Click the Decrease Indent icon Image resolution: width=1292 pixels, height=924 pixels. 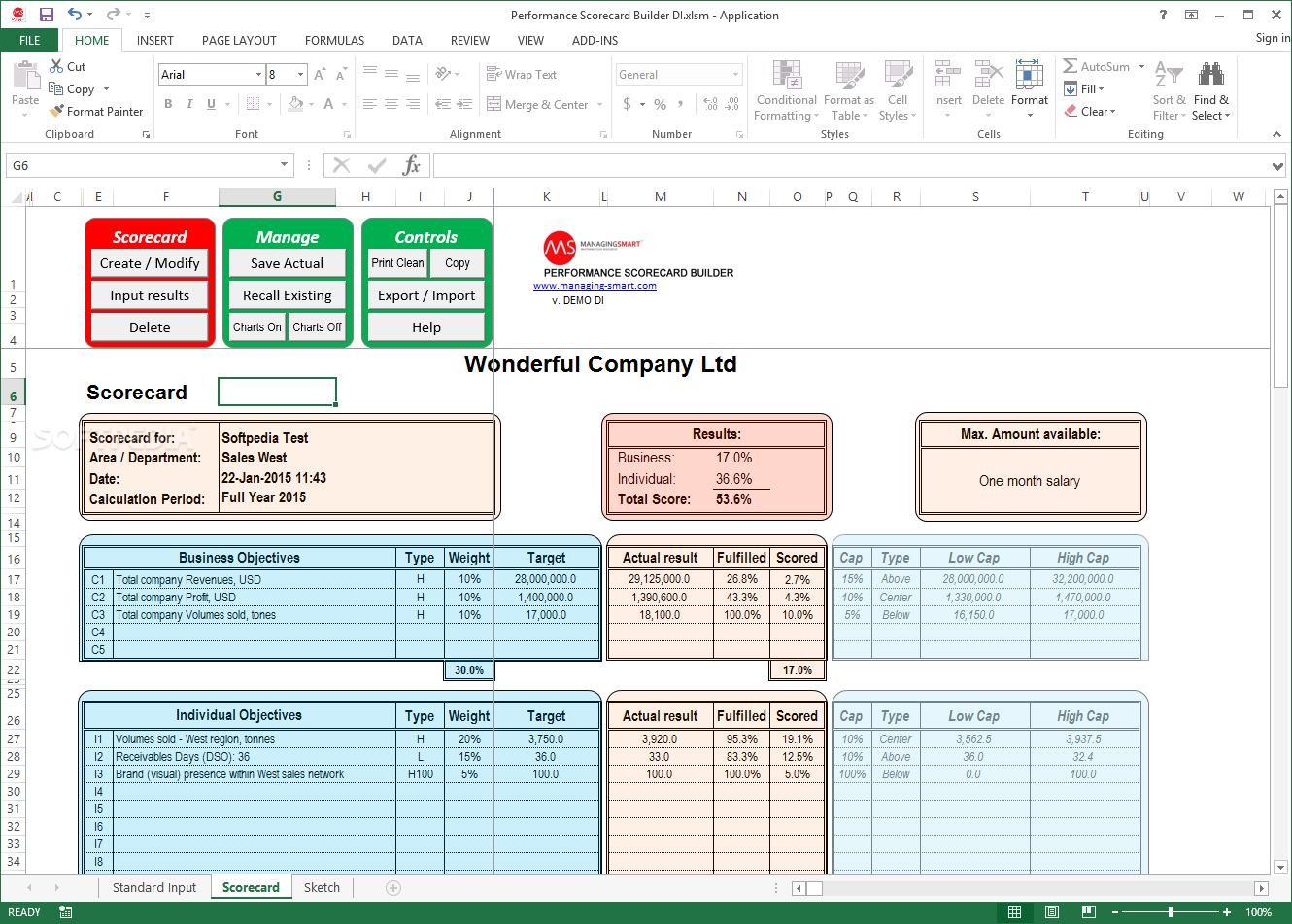coord(443,104)
